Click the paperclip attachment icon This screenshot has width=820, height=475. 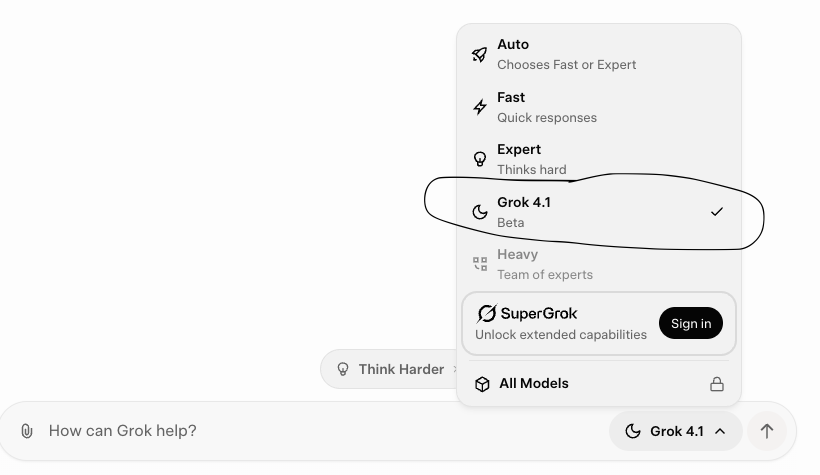click(x=27, y=431)
